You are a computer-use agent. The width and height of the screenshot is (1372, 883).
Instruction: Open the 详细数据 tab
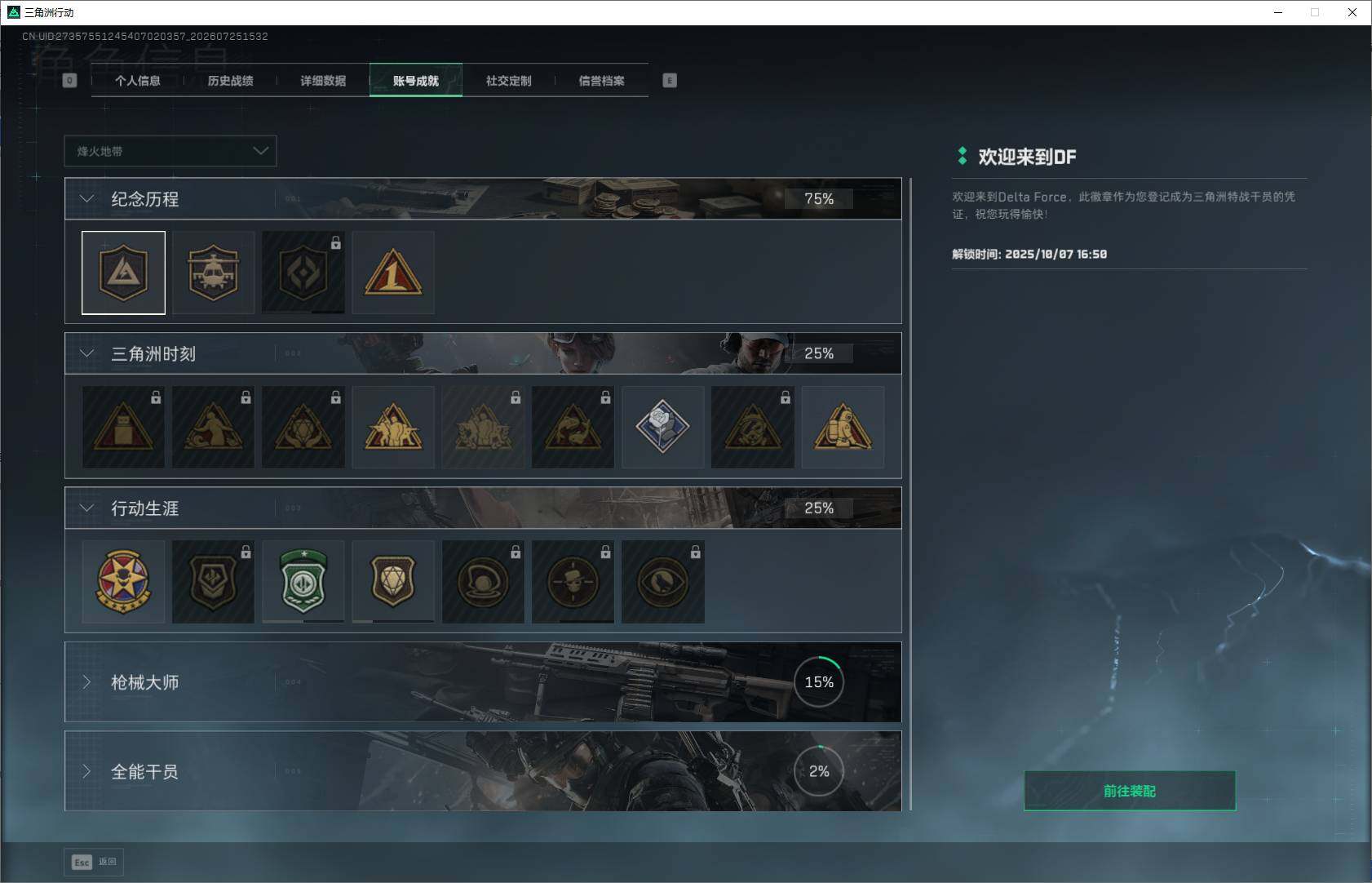tap(323, 80)
